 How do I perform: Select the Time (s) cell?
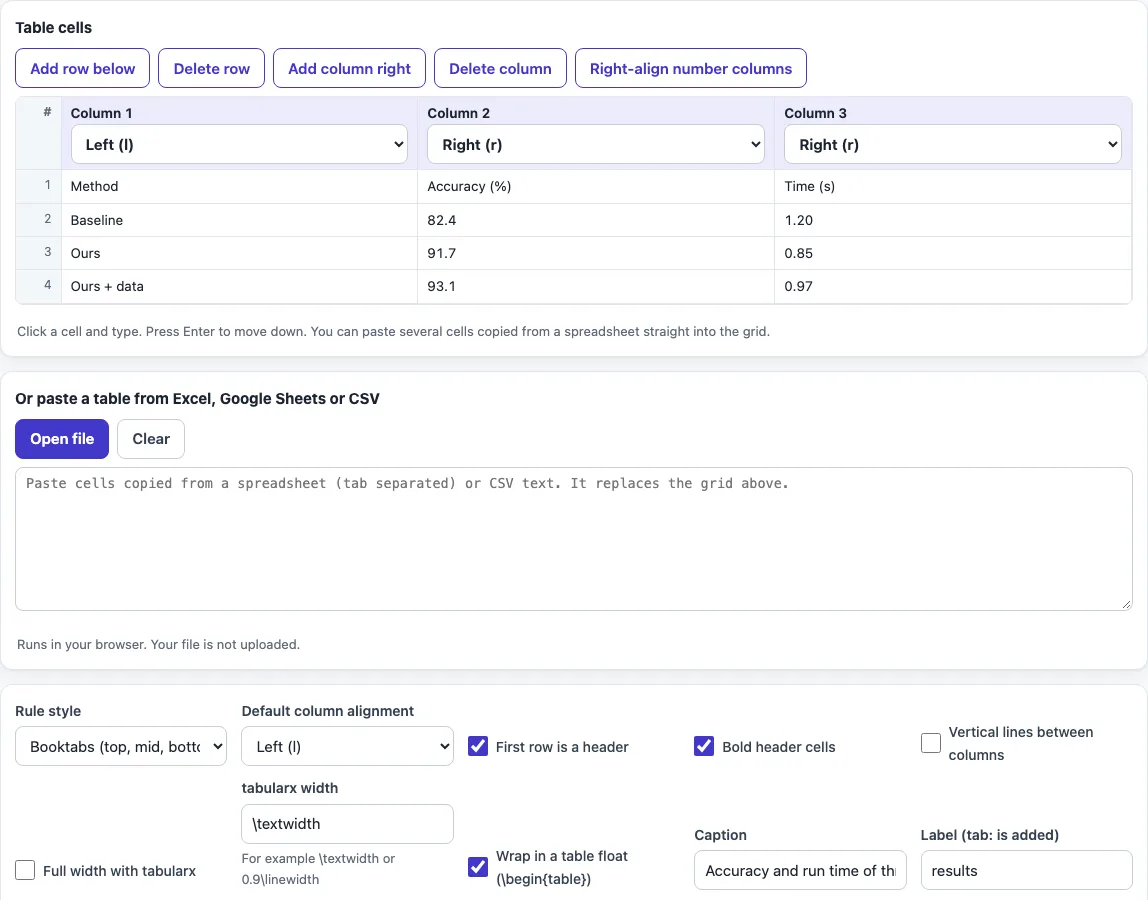coord(953,187)
